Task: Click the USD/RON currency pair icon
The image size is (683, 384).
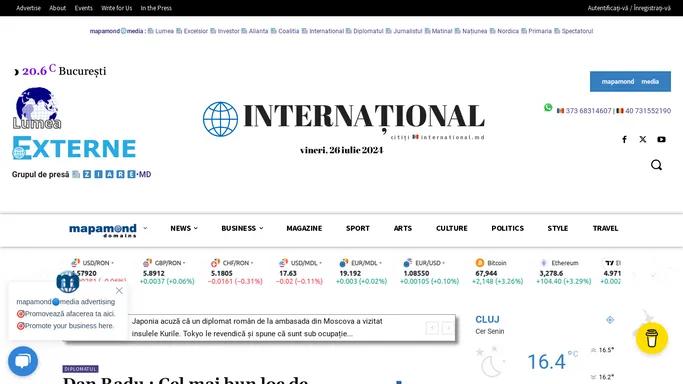Action: click(x=75, y=263)
